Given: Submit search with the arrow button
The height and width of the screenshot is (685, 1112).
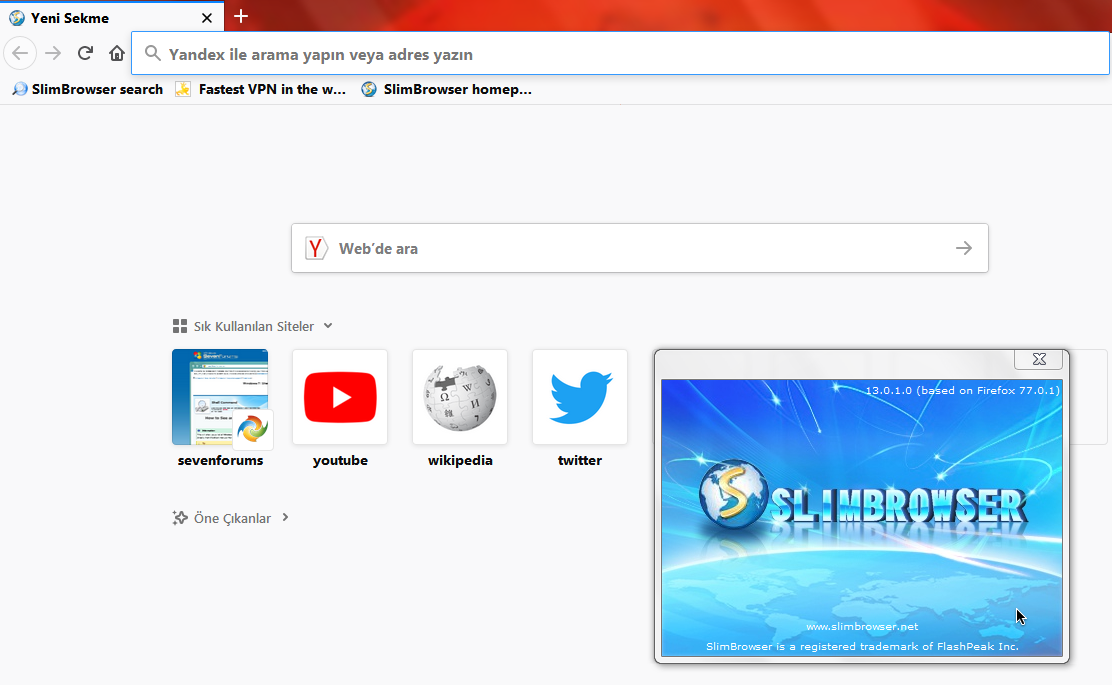Looking at the screenshot, I should pyautogui.click(x=963, y=248).
